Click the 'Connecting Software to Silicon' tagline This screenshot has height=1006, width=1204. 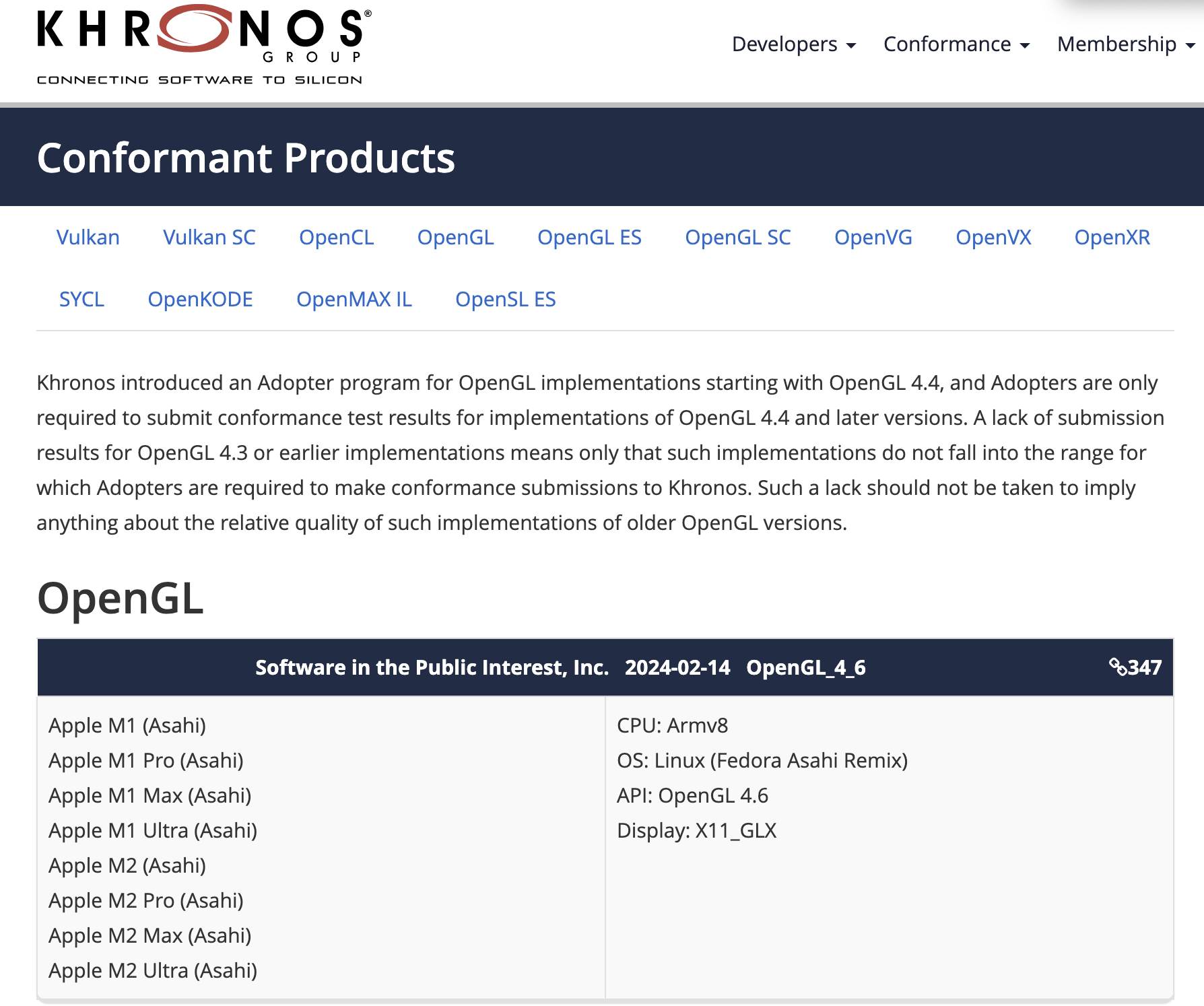(199, 79)
